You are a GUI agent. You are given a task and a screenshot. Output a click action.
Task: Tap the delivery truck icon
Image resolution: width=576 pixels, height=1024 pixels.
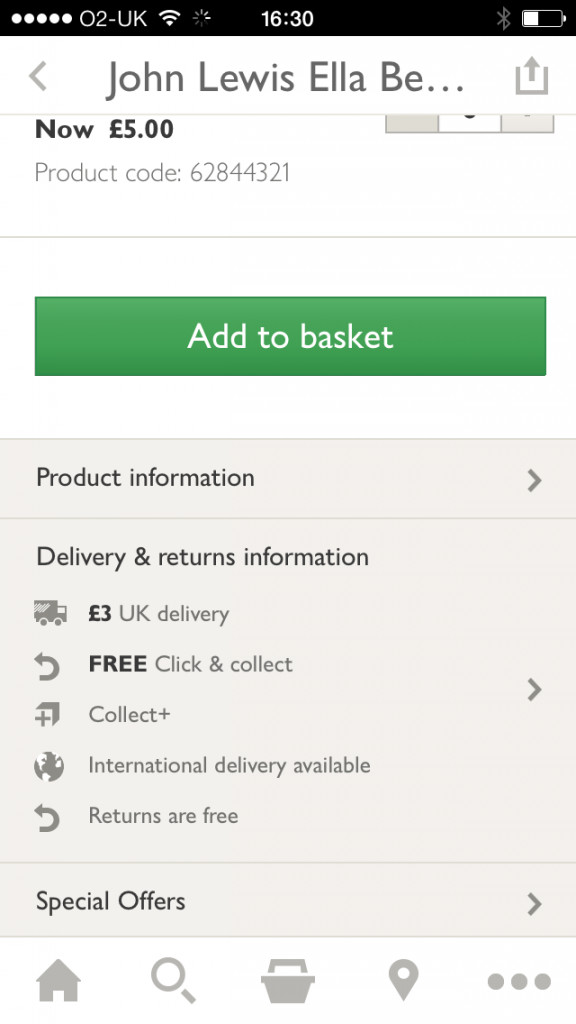[x=50, y=613]
